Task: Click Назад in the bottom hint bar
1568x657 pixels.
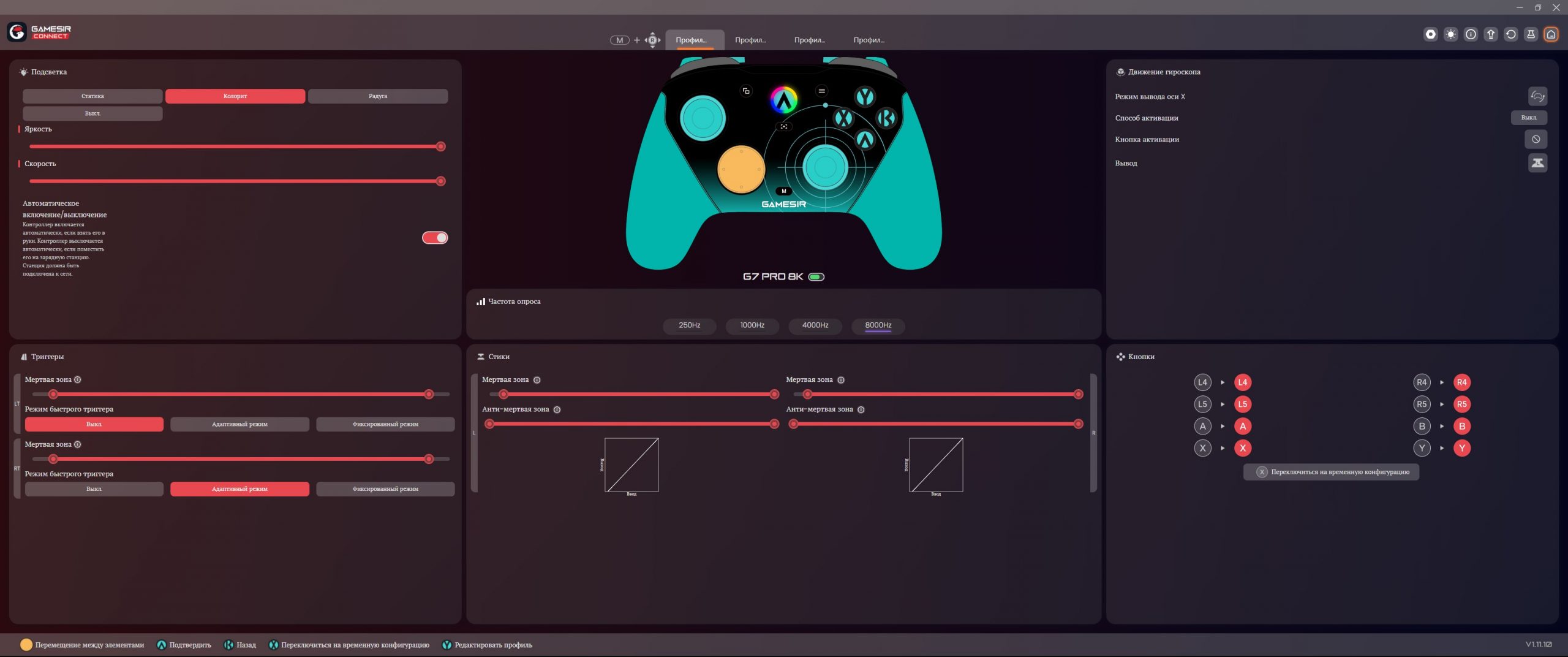Action: click(x=240, y=645)
